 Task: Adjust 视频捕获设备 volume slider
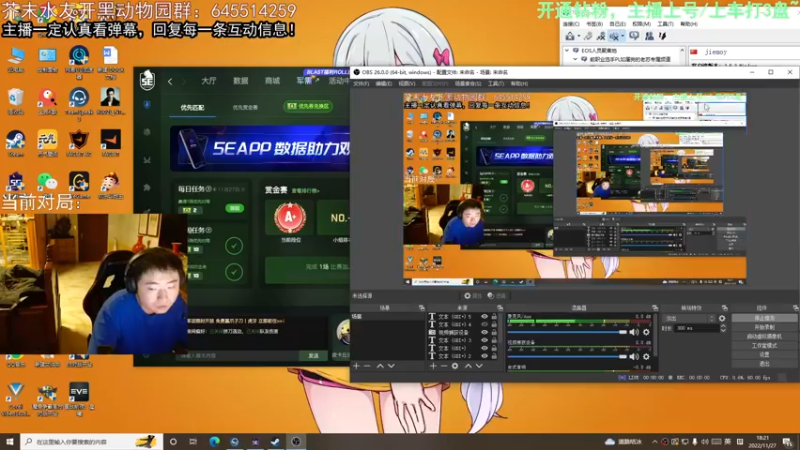(567, 357)
